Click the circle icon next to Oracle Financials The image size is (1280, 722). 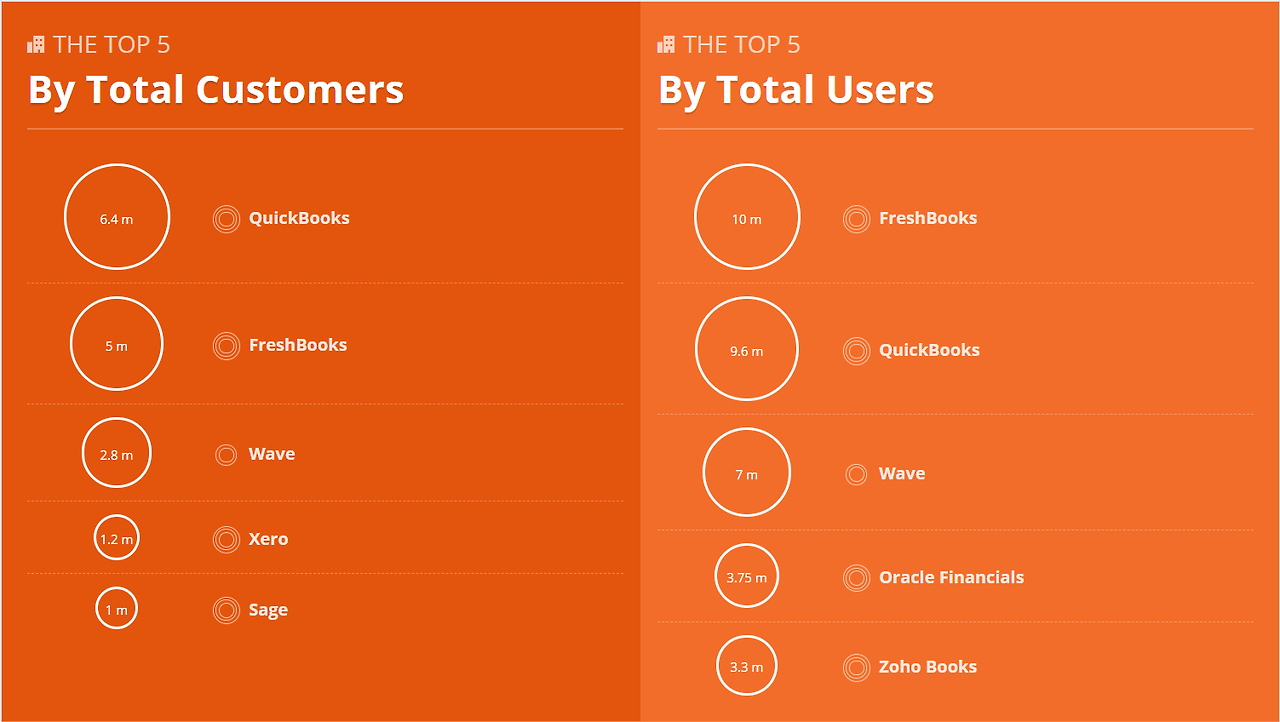(x=856, y=578)
